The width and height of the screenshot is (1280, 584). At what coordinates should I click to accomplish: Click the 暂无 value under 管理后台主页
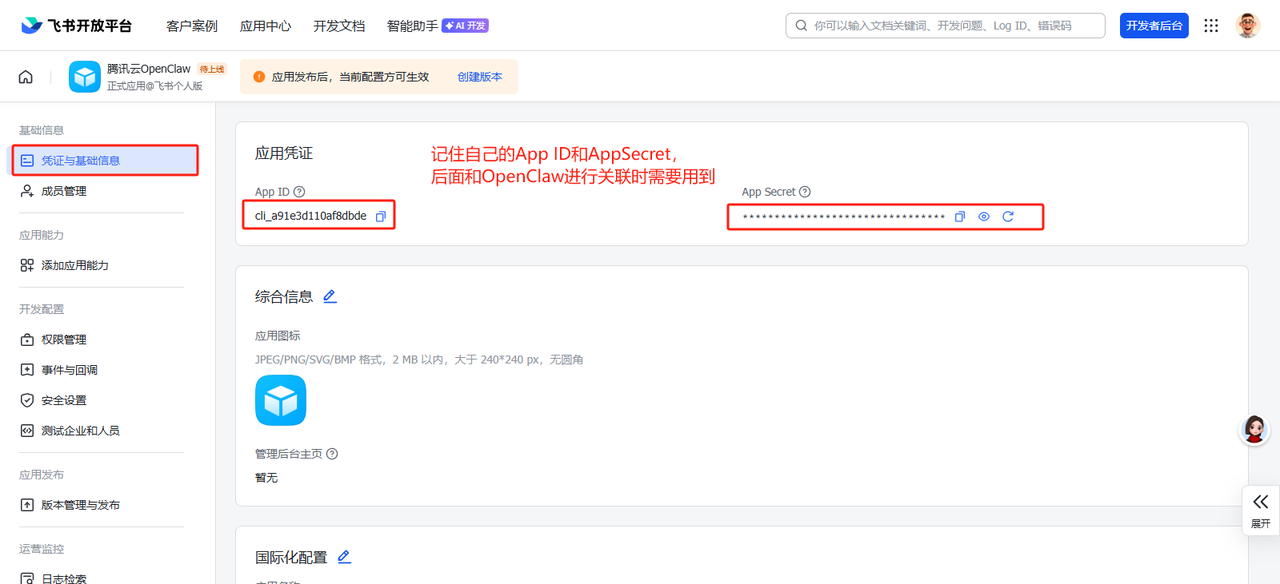pos(266,478)
